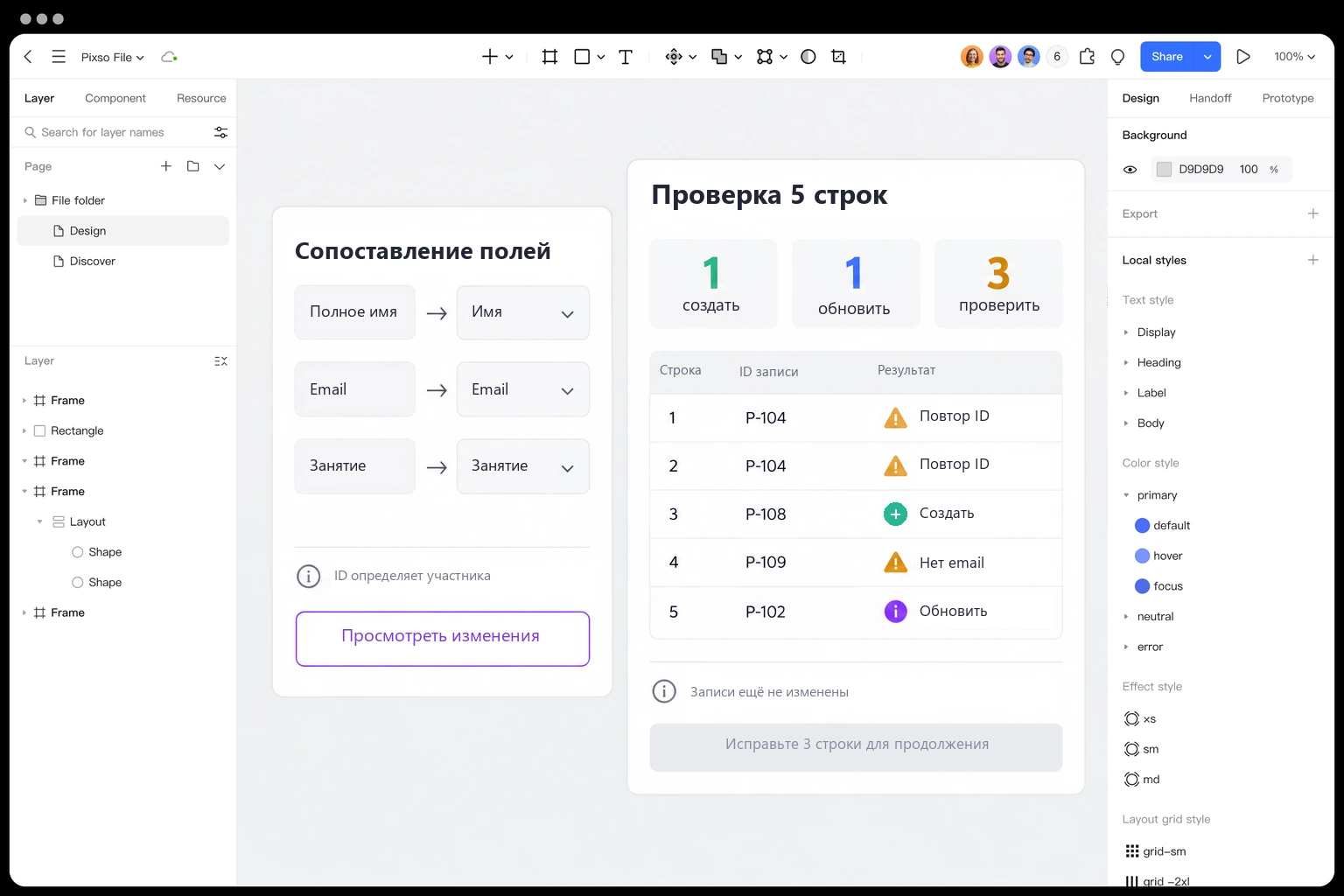
Task: Open the hamburger main menu
Action: tap(59, 57)
